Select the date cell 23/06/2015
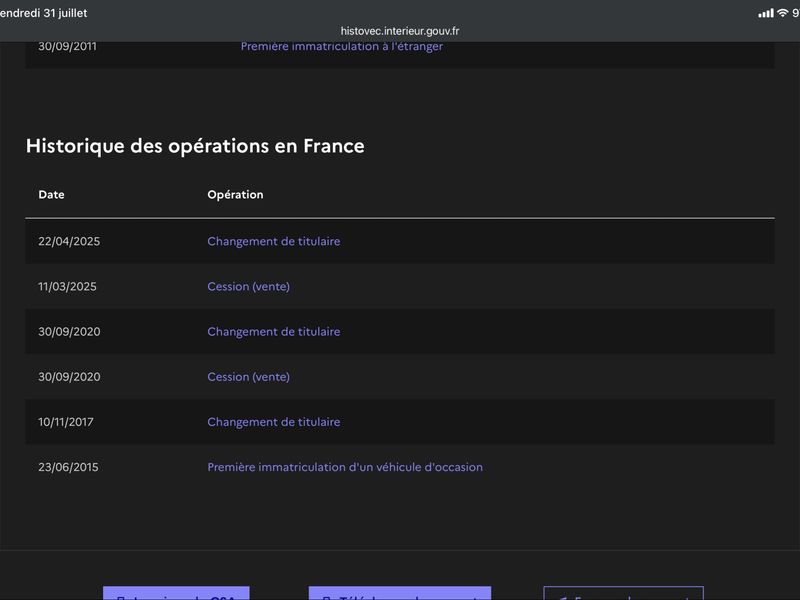Screen dimensions: 800x600 [x=68, y=467]
